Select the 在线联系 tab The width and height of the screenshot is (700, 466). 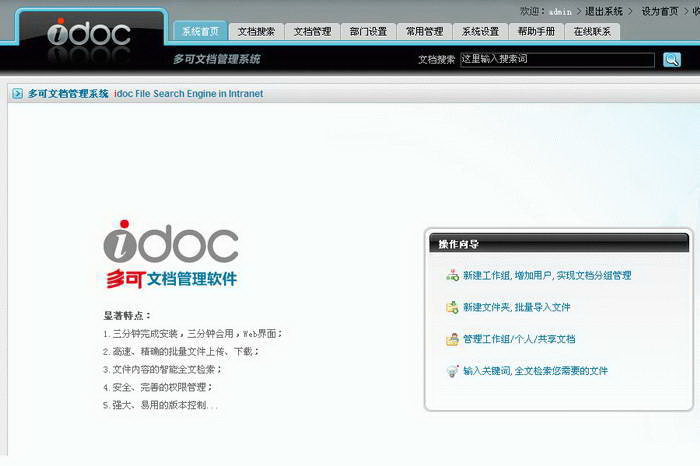592,32
